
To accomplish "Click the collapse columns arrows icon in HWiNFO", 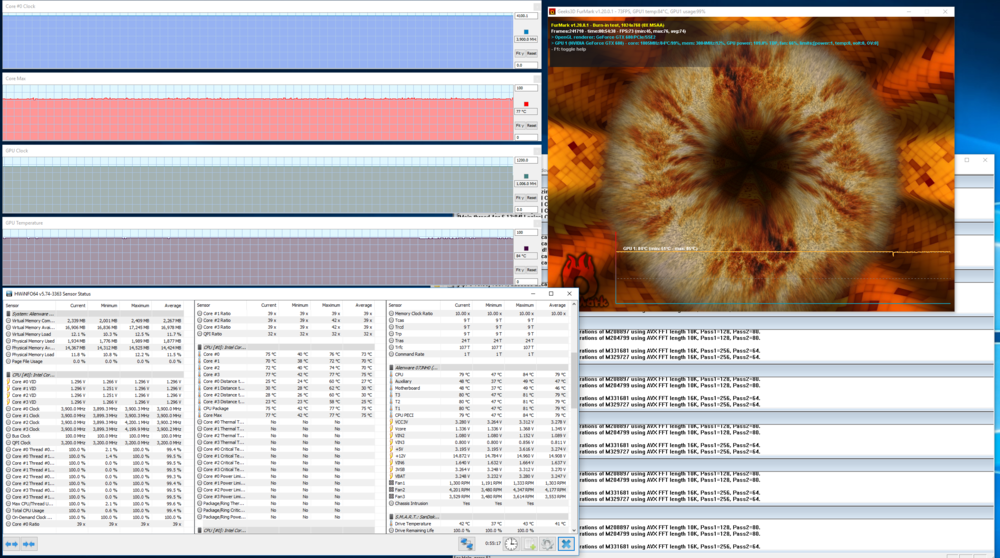I will coord(29,544).
